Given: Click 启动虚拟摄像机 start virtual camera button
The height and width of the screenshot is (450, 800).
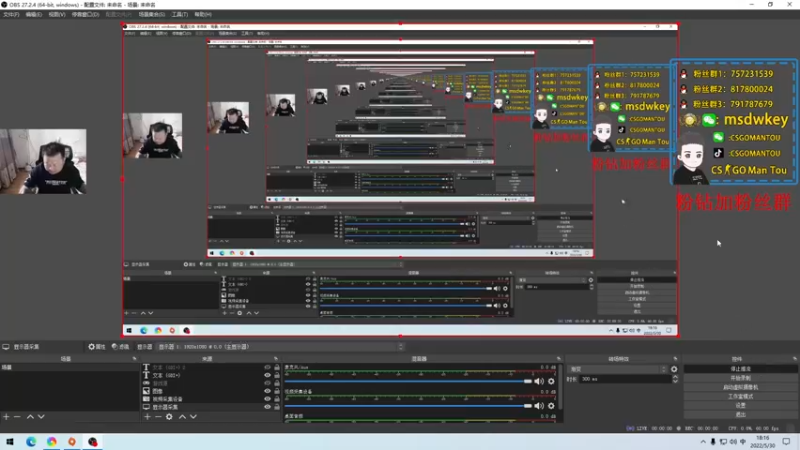Looking at the screenshot, I should click(740, 387).
